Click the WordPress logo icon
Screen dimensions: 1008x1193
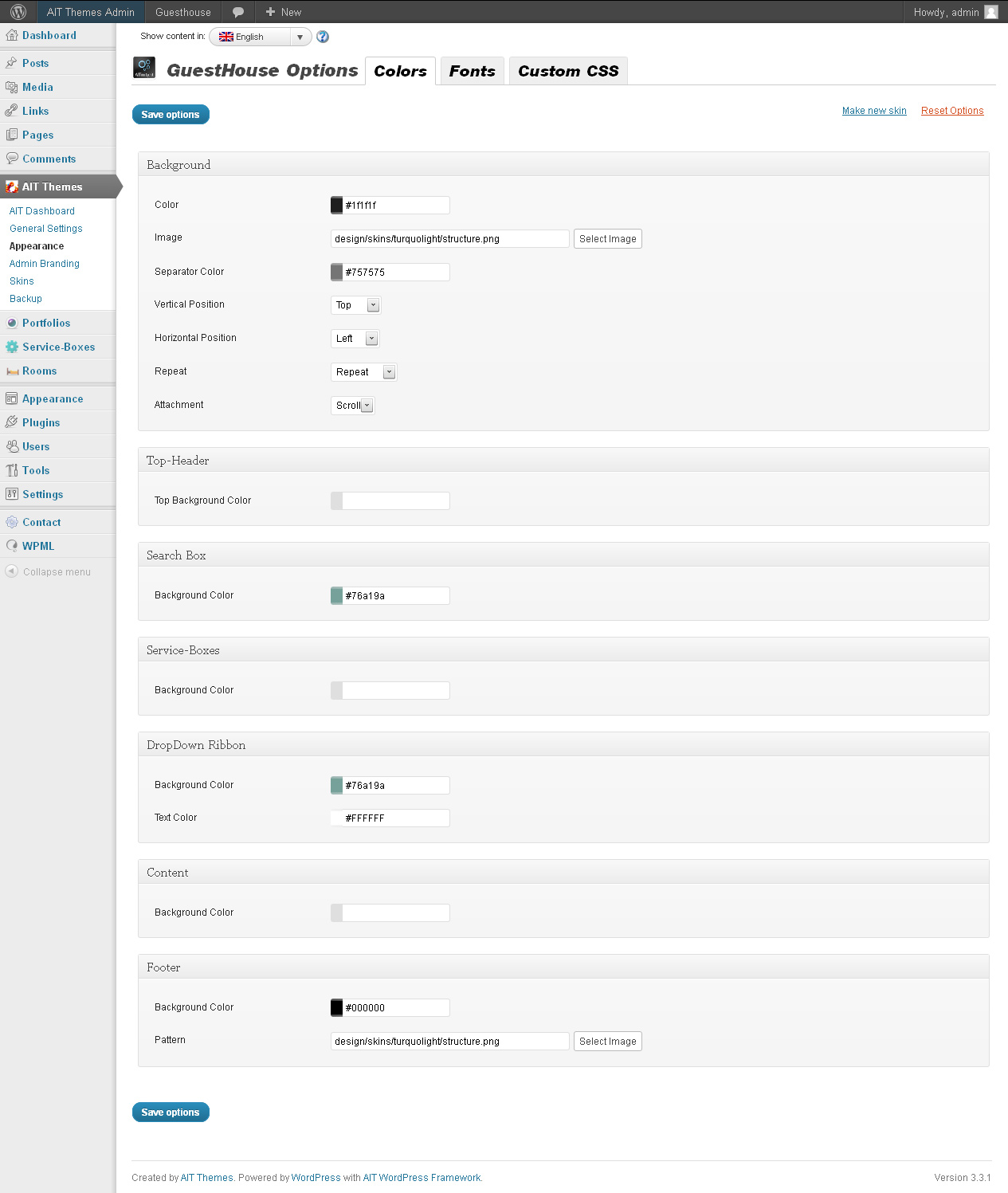(x=18, y=12)
